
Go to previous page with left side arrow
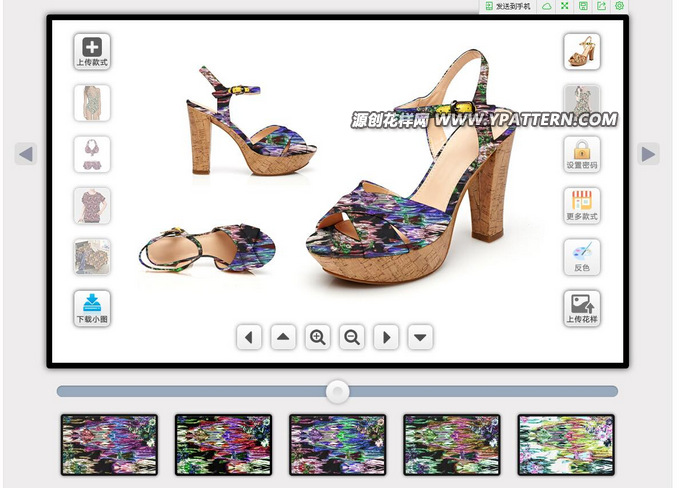click(x=26, y=154)
